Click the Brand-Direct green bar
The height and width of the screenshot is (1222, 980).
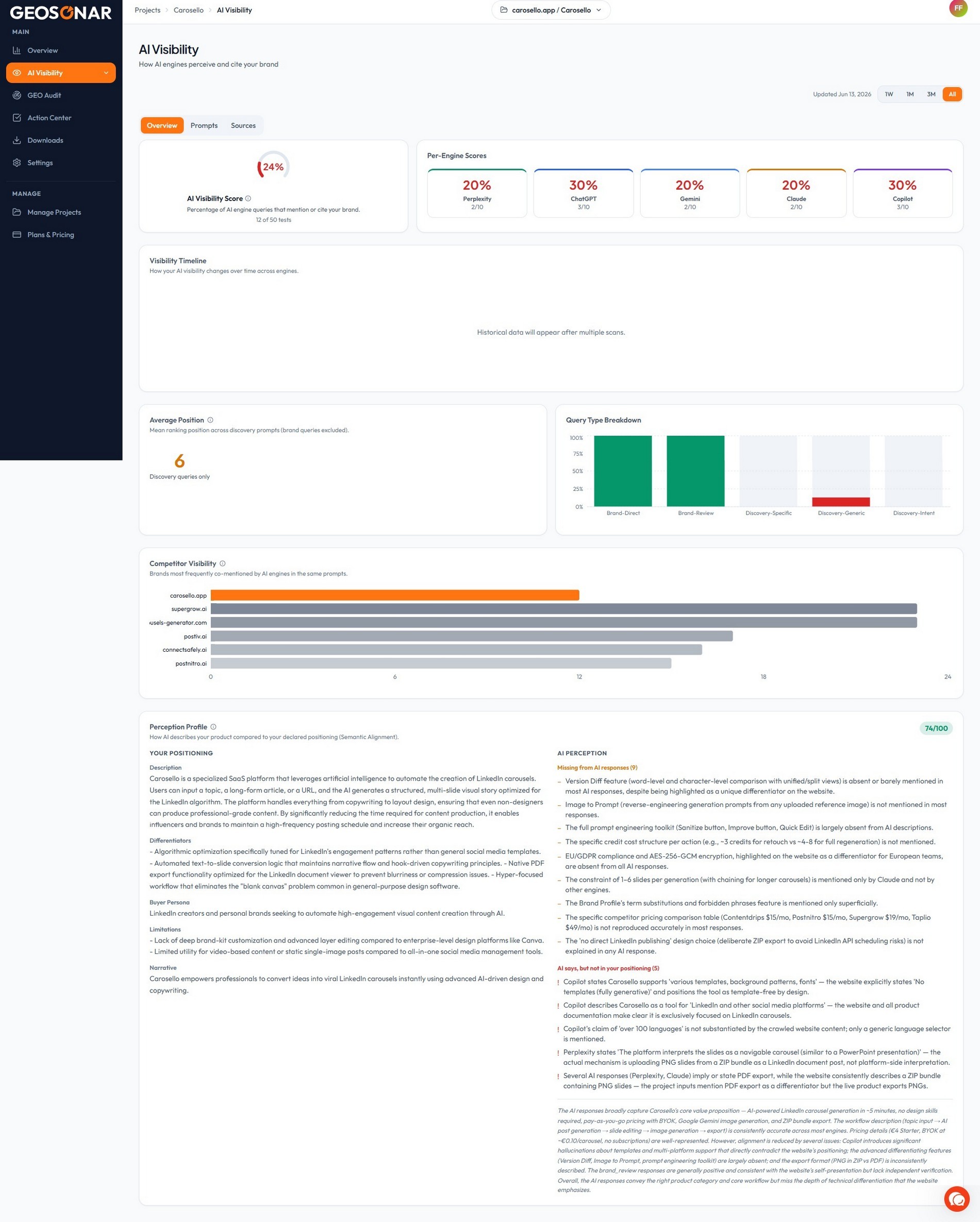(x=623, y=471)
